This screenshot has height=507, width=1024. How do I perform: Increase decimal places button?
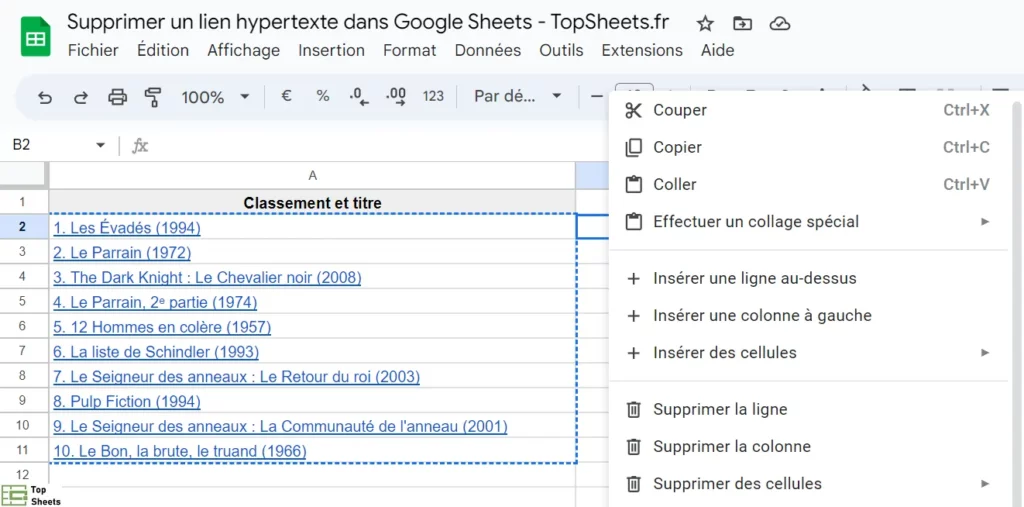396,97
